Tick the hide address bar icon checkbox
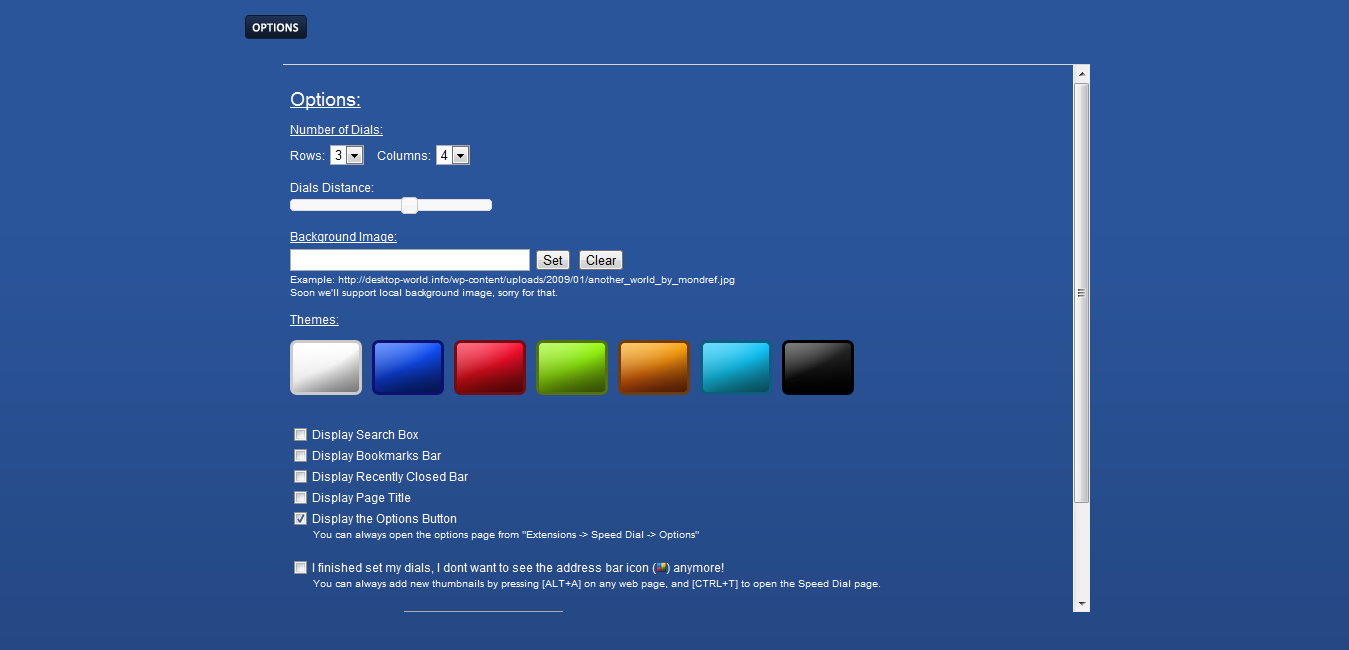Screen dimensions: 1349x650 pos(300,568)
